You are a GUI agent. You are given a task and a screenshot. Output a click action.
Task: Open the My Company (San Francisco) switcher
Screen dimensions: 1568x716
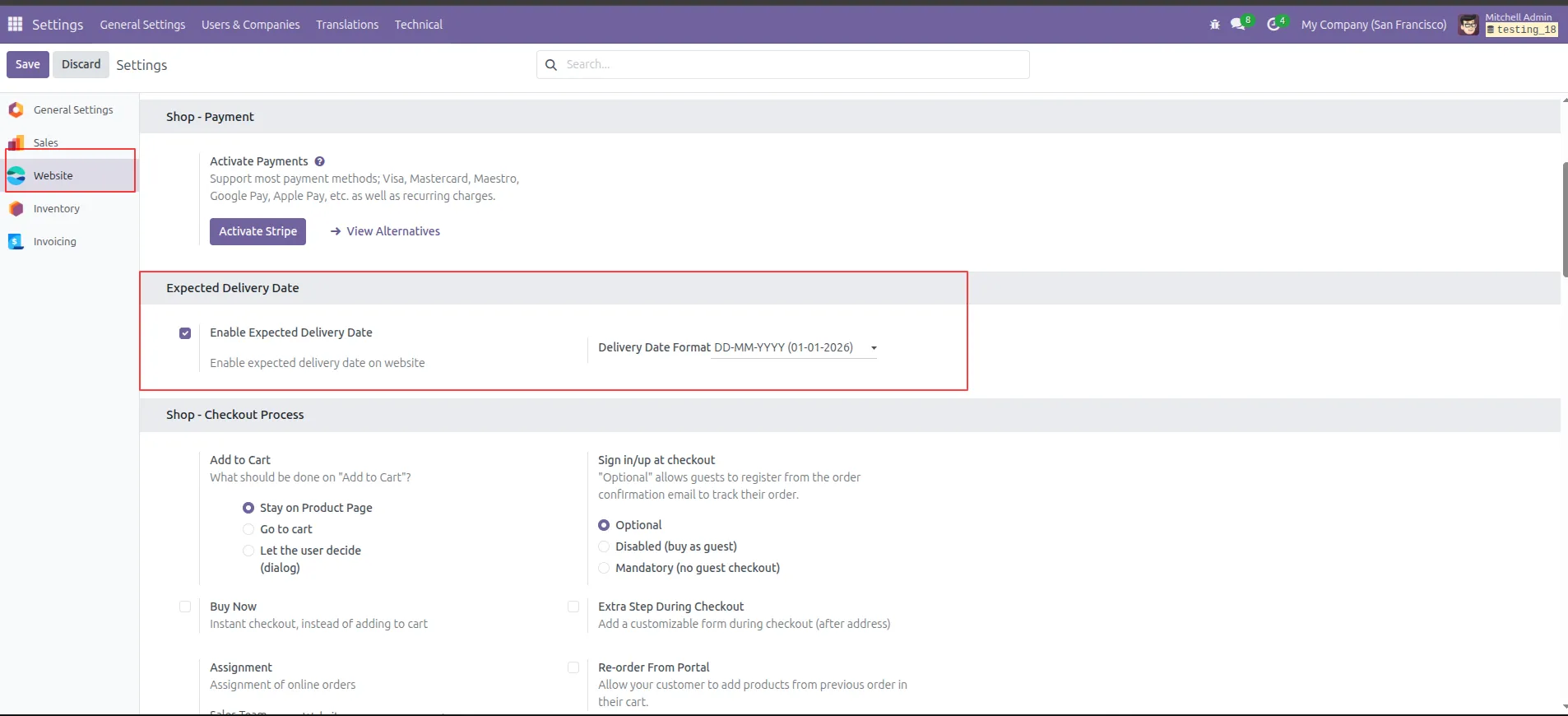[x=1373, y=25]
